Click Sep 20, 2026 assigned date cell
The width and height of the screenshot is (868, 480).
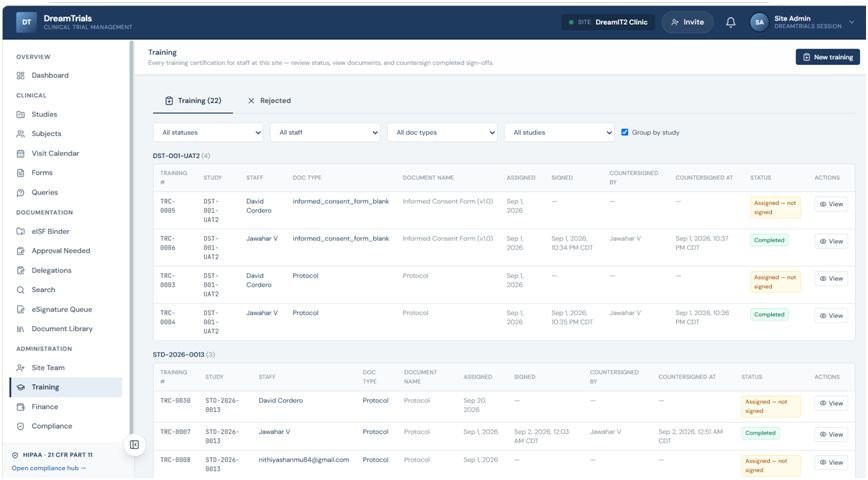pos(474,405)
